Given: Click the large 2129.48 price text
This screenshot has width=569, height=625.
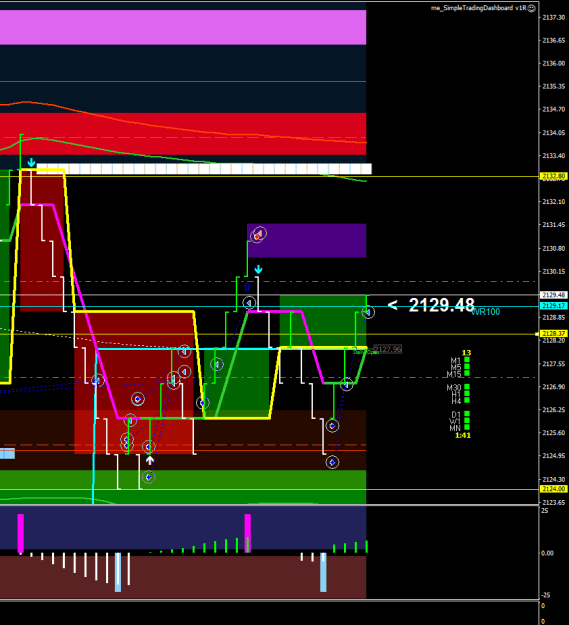Looking at the screenshot, I should pyautogui.click(x=441, y=305).
